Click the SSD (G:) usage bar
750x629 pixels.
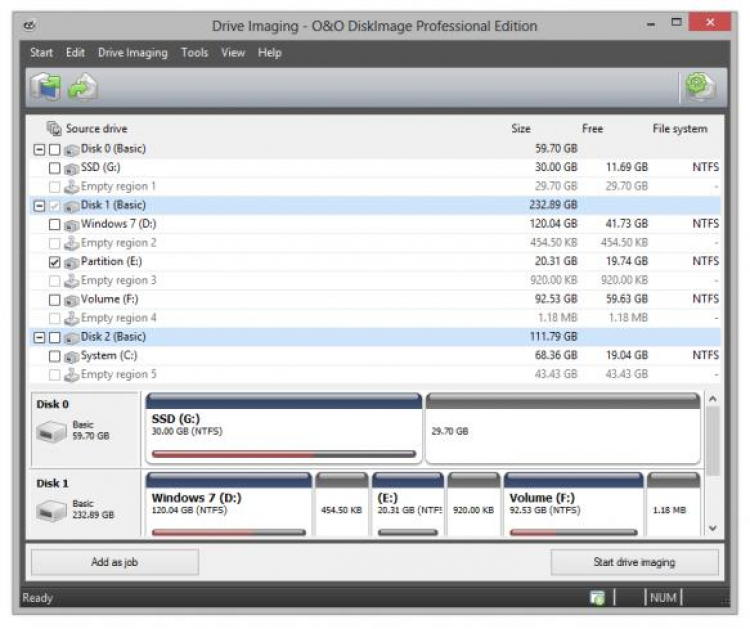[284, 454]
